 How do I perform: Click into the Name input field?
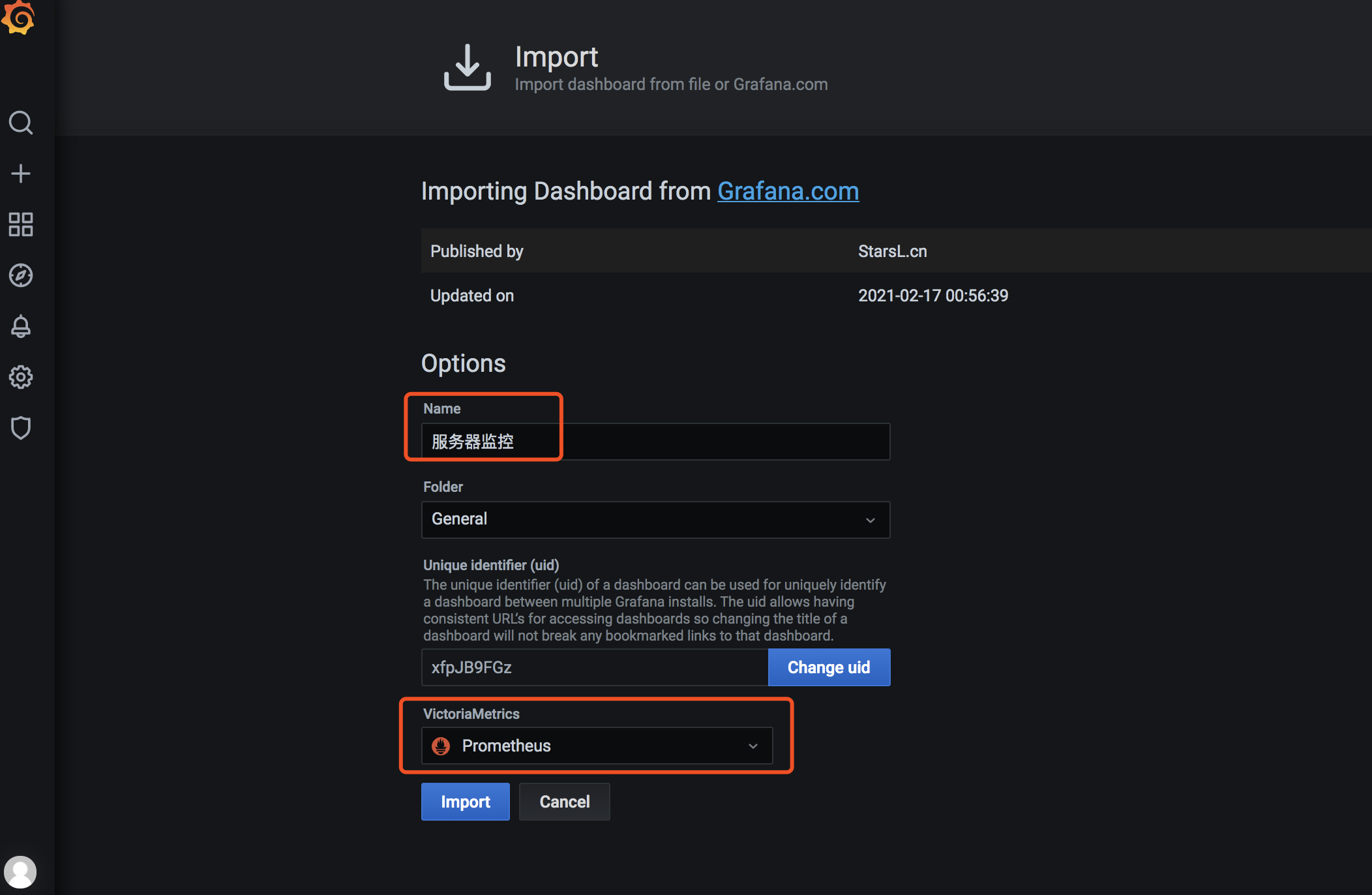[x=655, y=442]
